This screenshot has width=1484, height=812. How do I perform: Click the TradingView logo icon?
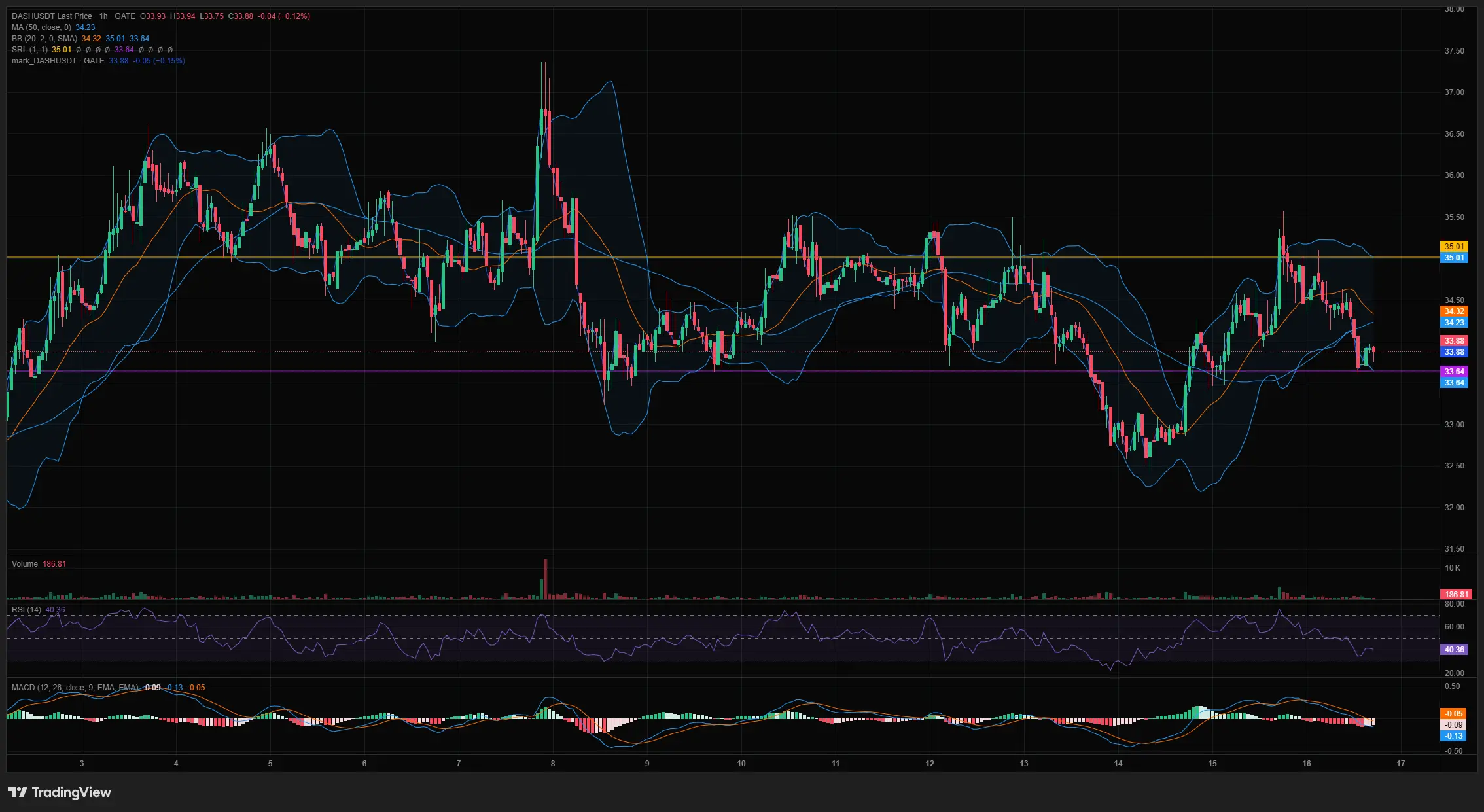pyautogui.click(x=18, y=792)
